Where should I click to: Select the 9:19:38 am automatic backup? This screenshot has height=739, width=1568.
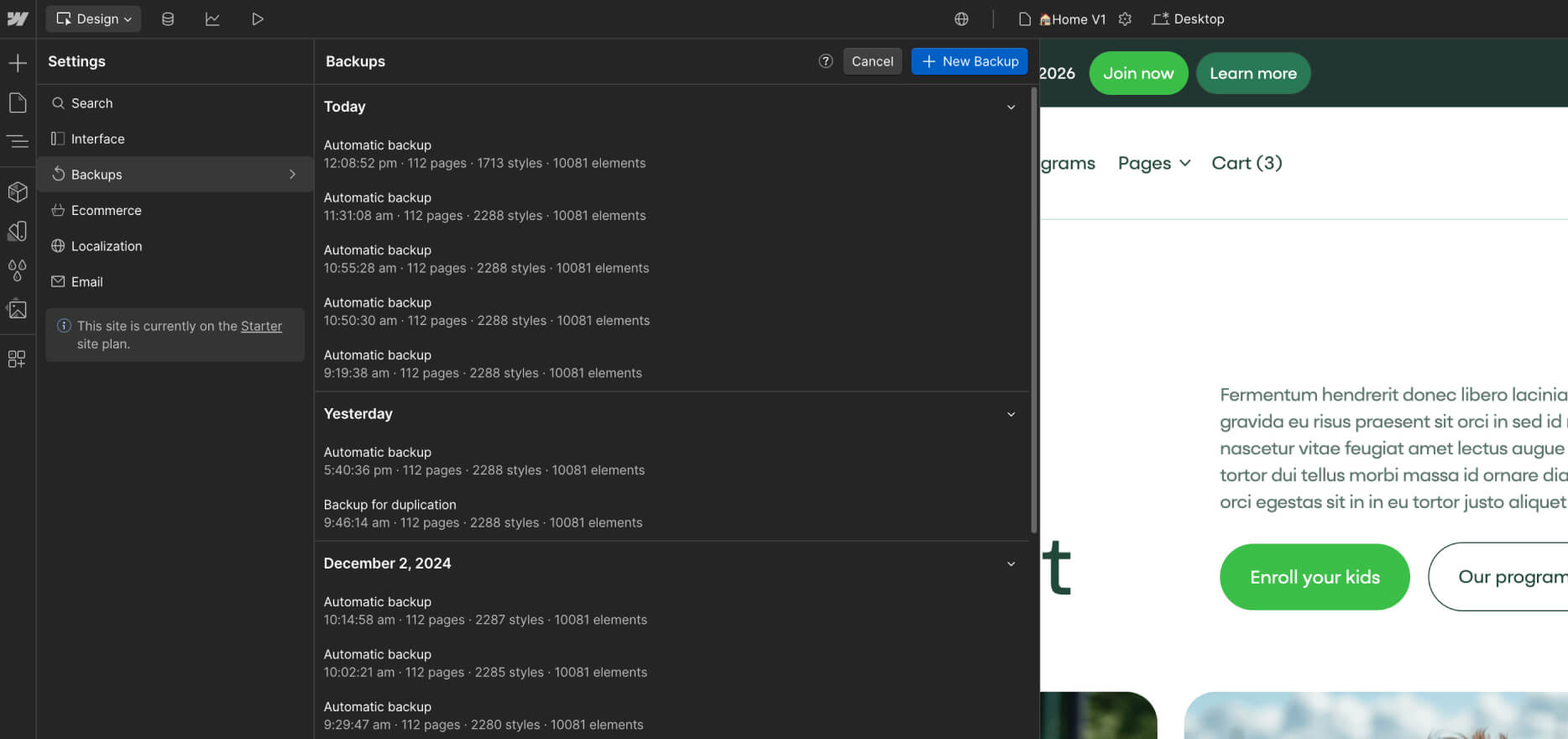tap(672, 364)
